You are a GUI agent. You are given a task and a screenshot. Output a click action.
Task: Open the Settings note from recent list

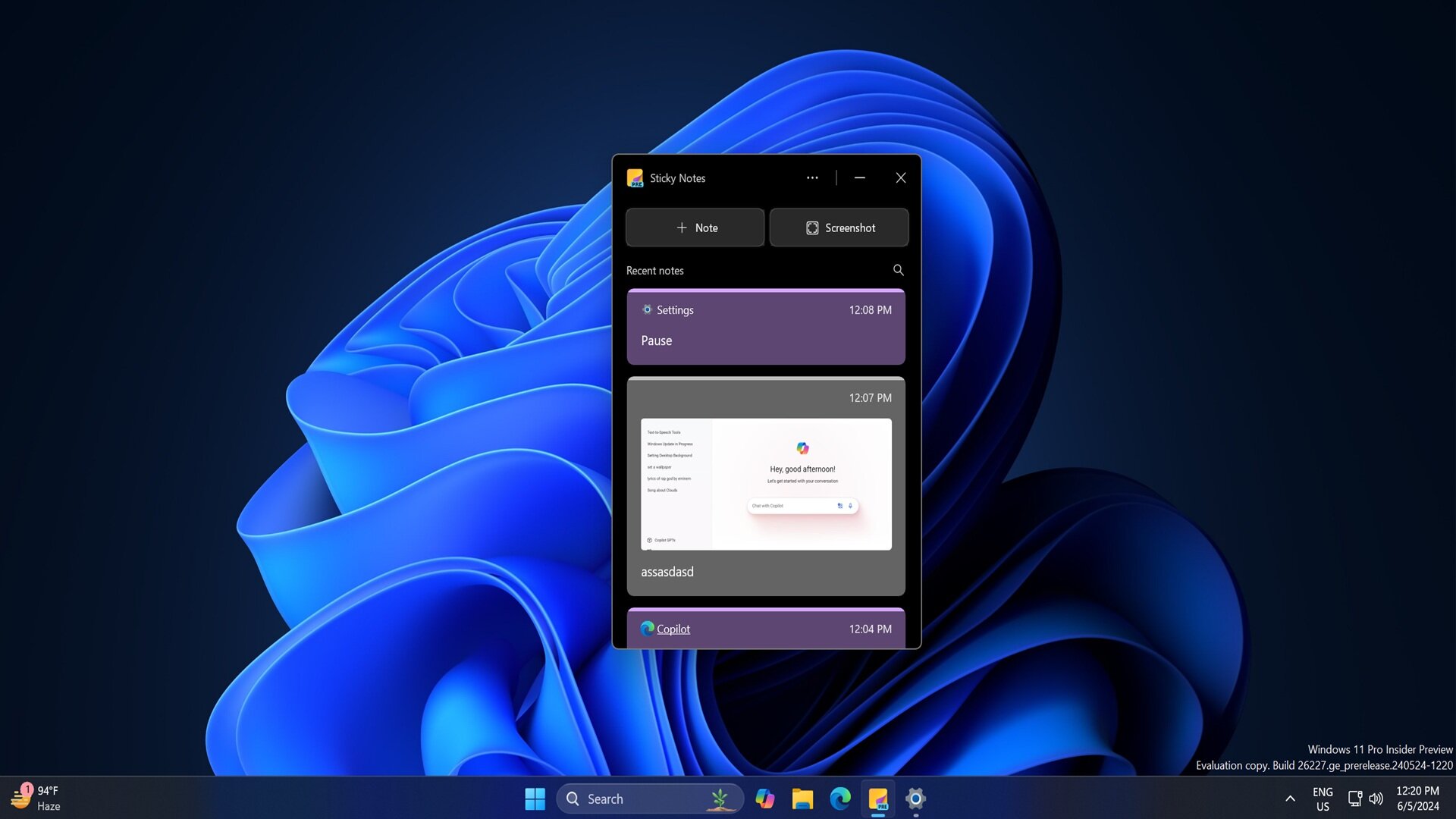[x=765, y=326]
